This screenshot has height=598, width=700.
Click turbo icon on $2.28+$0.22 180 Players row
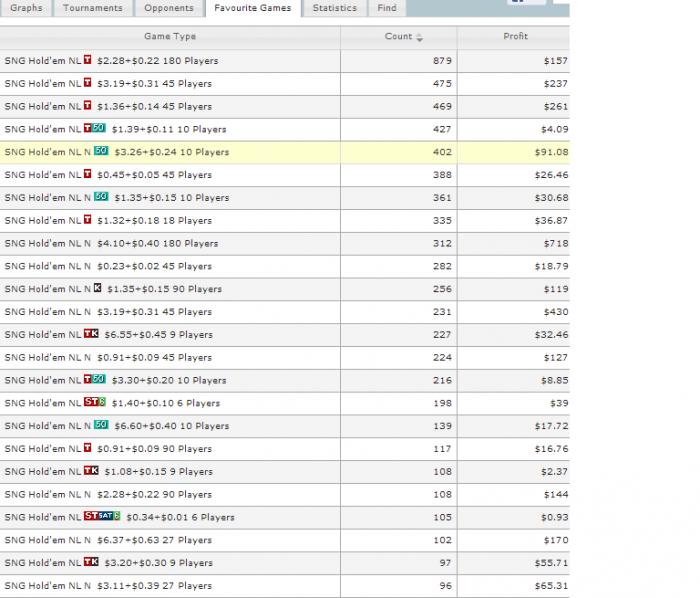click(88, 59)
